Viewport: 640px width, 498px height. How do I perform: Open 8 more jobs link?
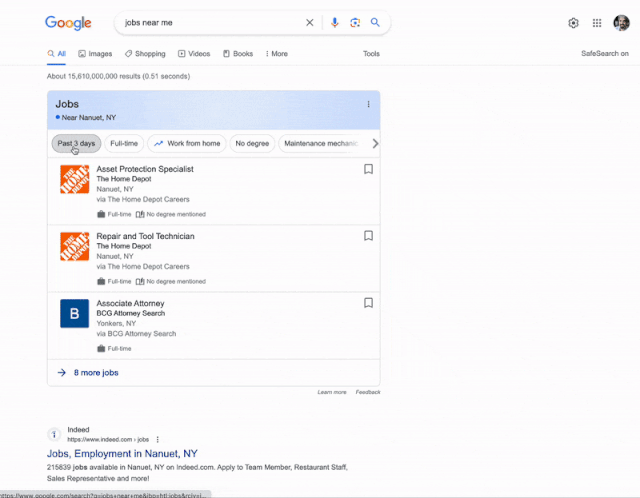(96, 373)
